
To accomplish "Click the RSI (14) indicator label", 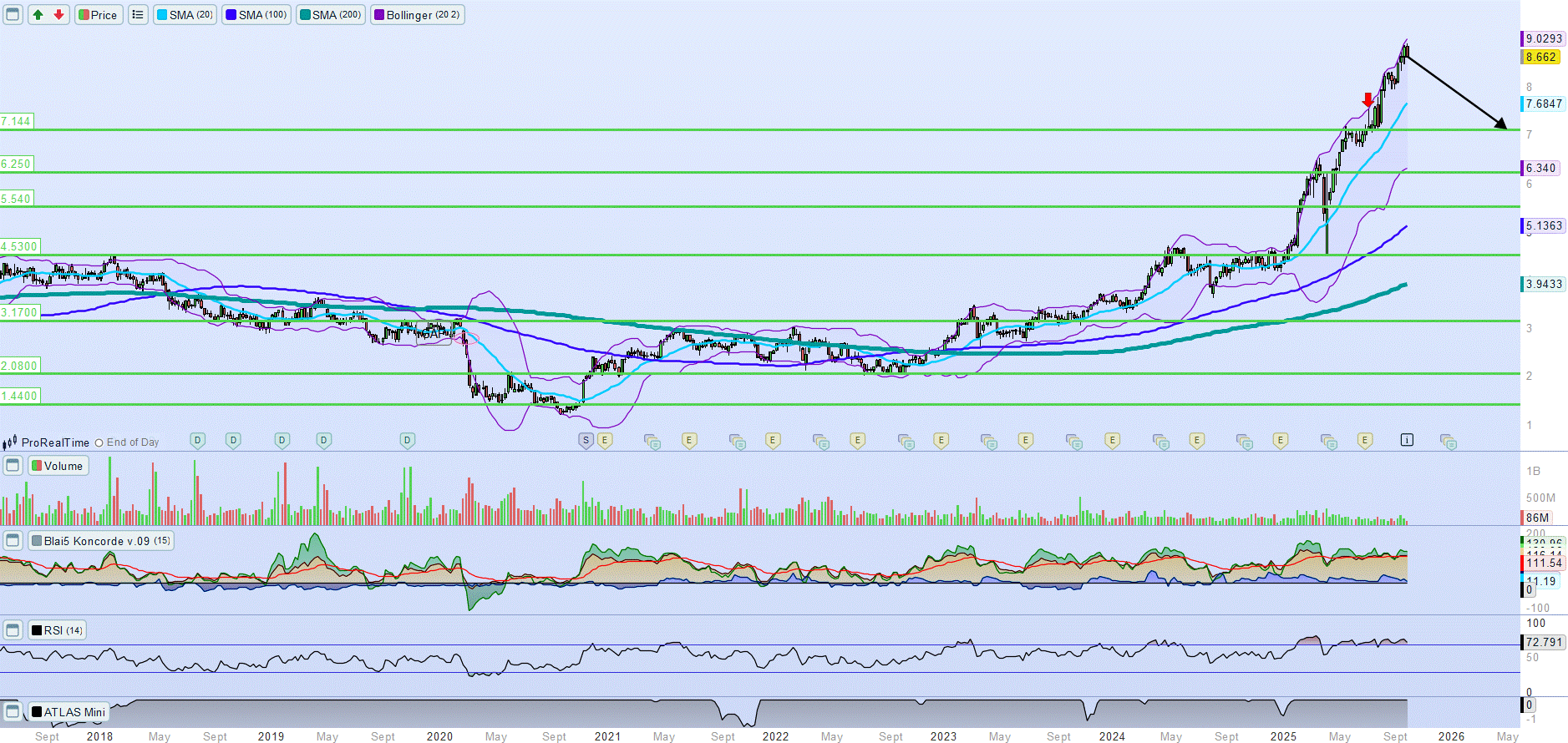I will point(58,630).
